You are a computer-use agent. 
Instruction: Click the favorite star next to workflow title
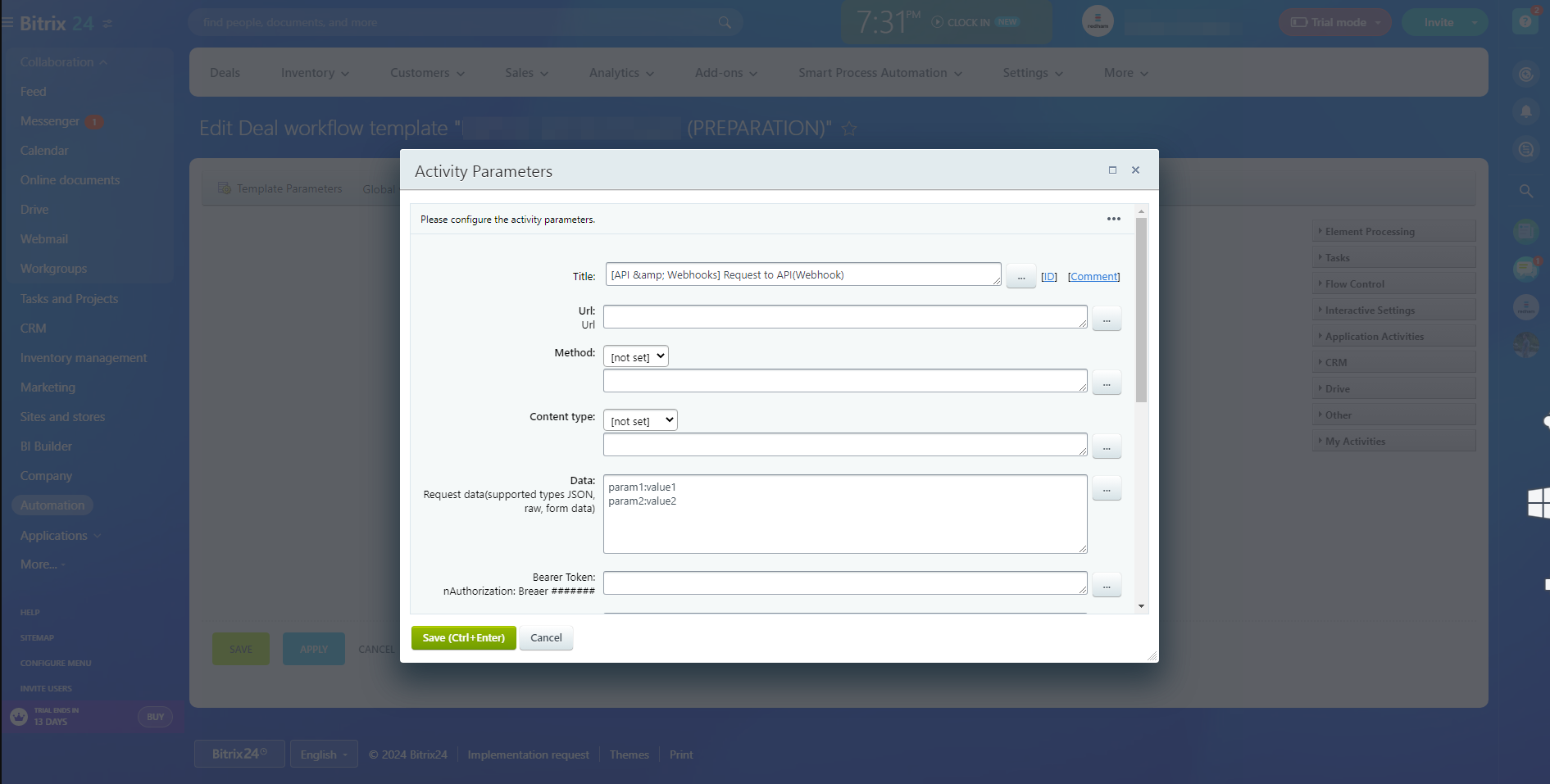pyautogui.click(x=849, y=129)
